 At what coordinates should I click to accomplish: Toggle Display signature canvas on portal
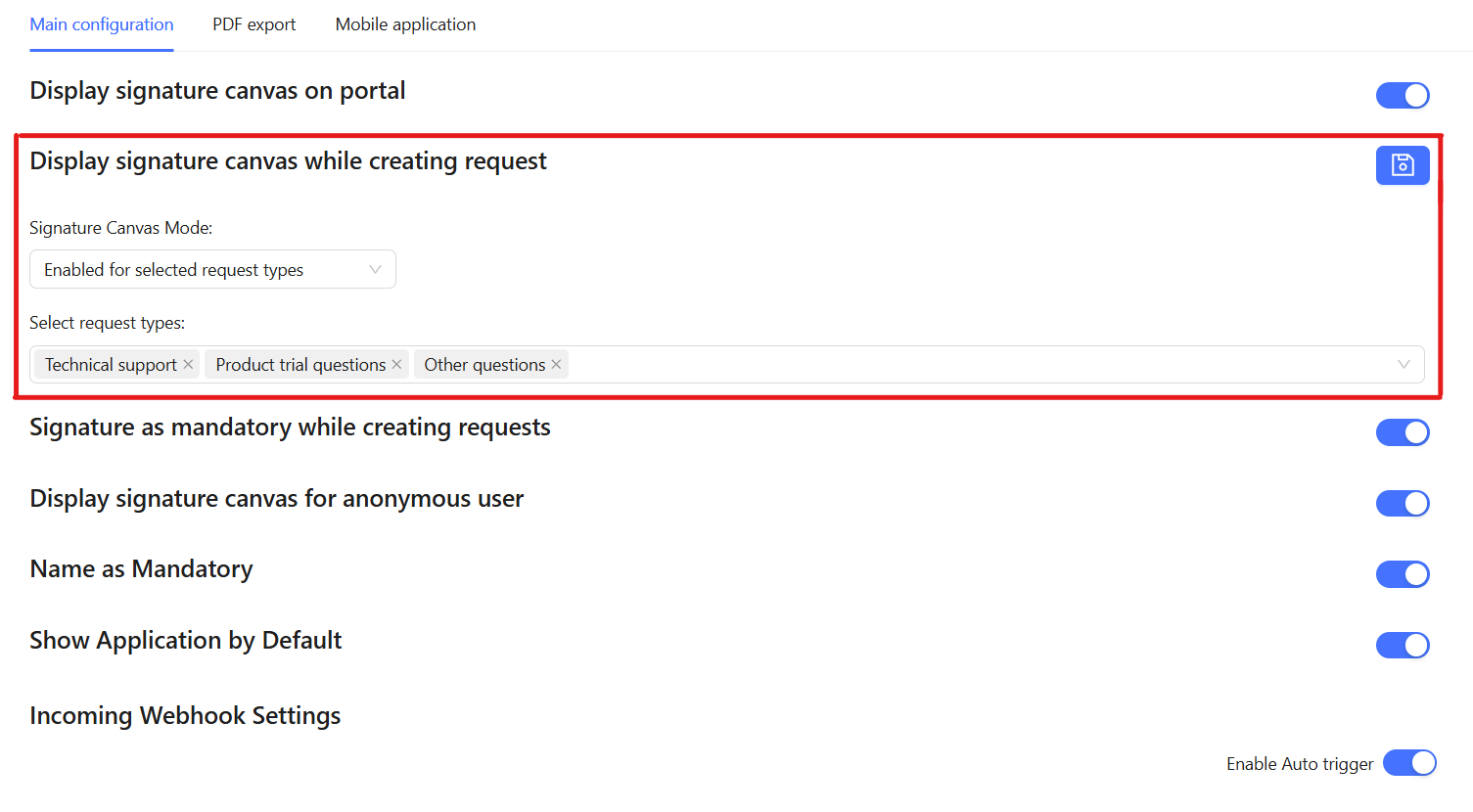1402,95
